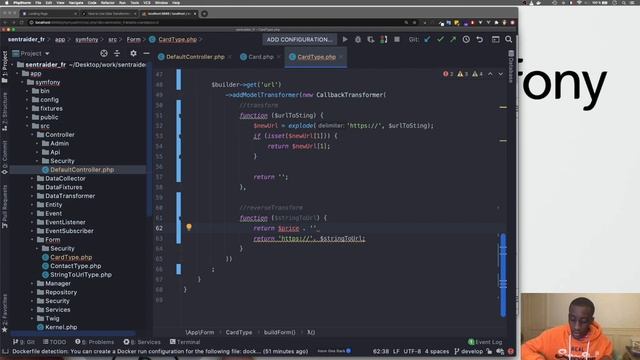Open Search Everywhere magnifier icon
Viewport: 640px width, 360px height.
tap(509, 40)
